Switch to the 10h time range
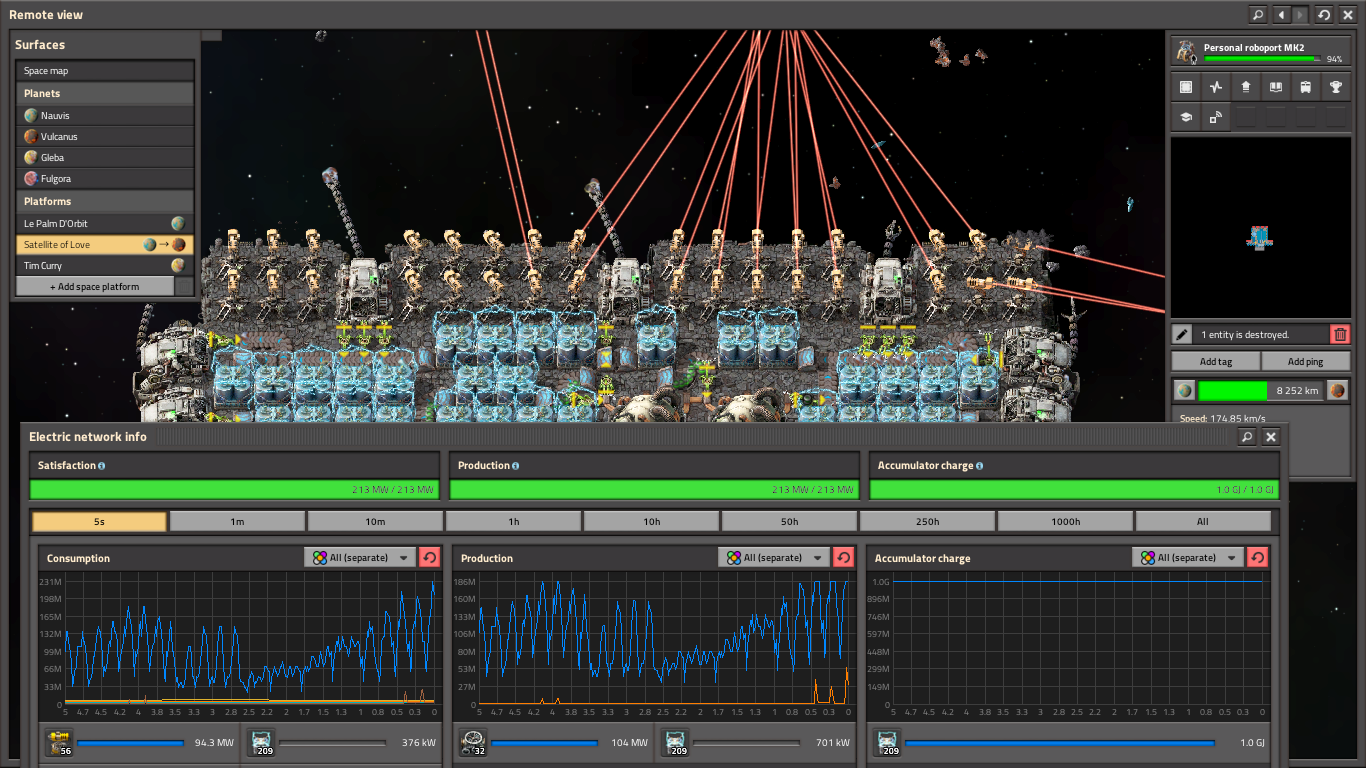The image size is (1366, 768). click(651, 521)
